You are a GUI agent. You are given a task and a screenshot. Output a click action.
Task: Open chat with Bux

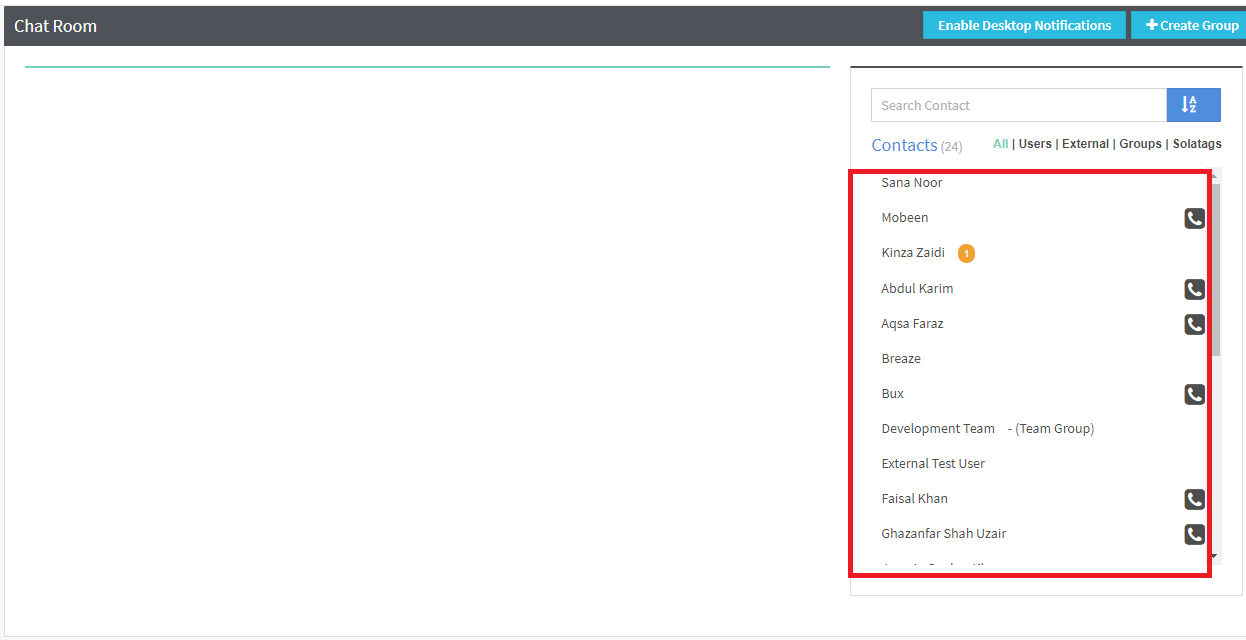tap(893, 394)
